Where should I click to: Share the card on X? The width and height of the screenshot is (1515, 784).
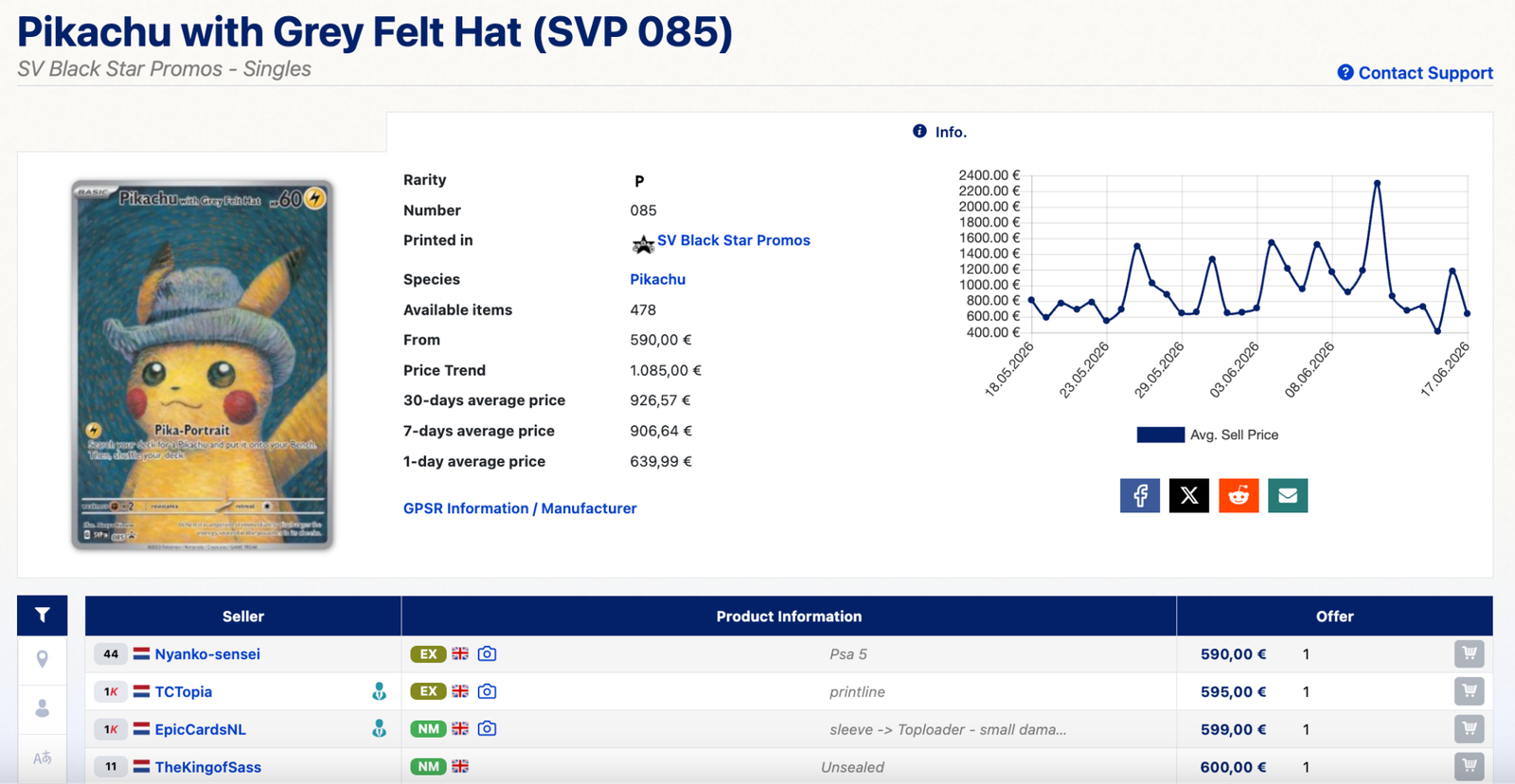[x=1189, y=495]
